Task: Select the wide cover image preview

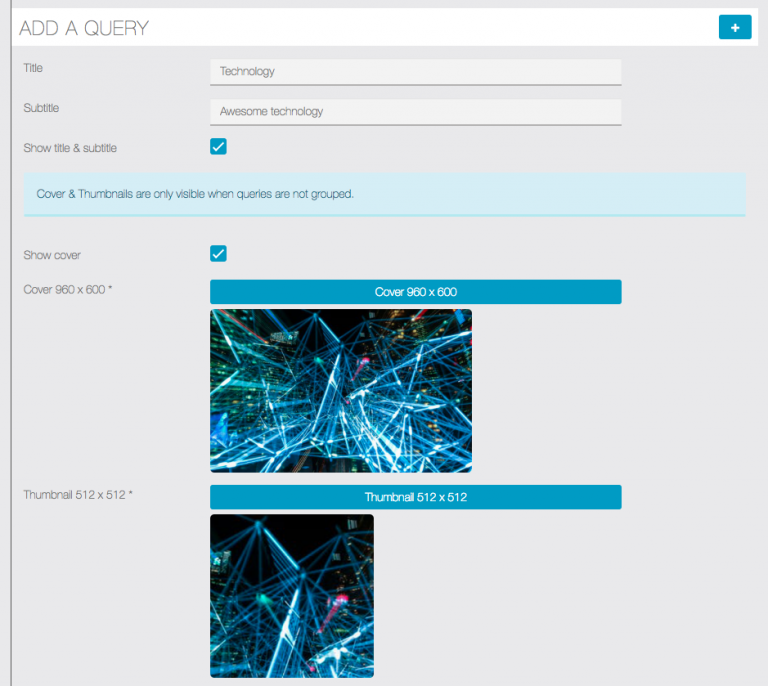Action: (x=340, y=390)
